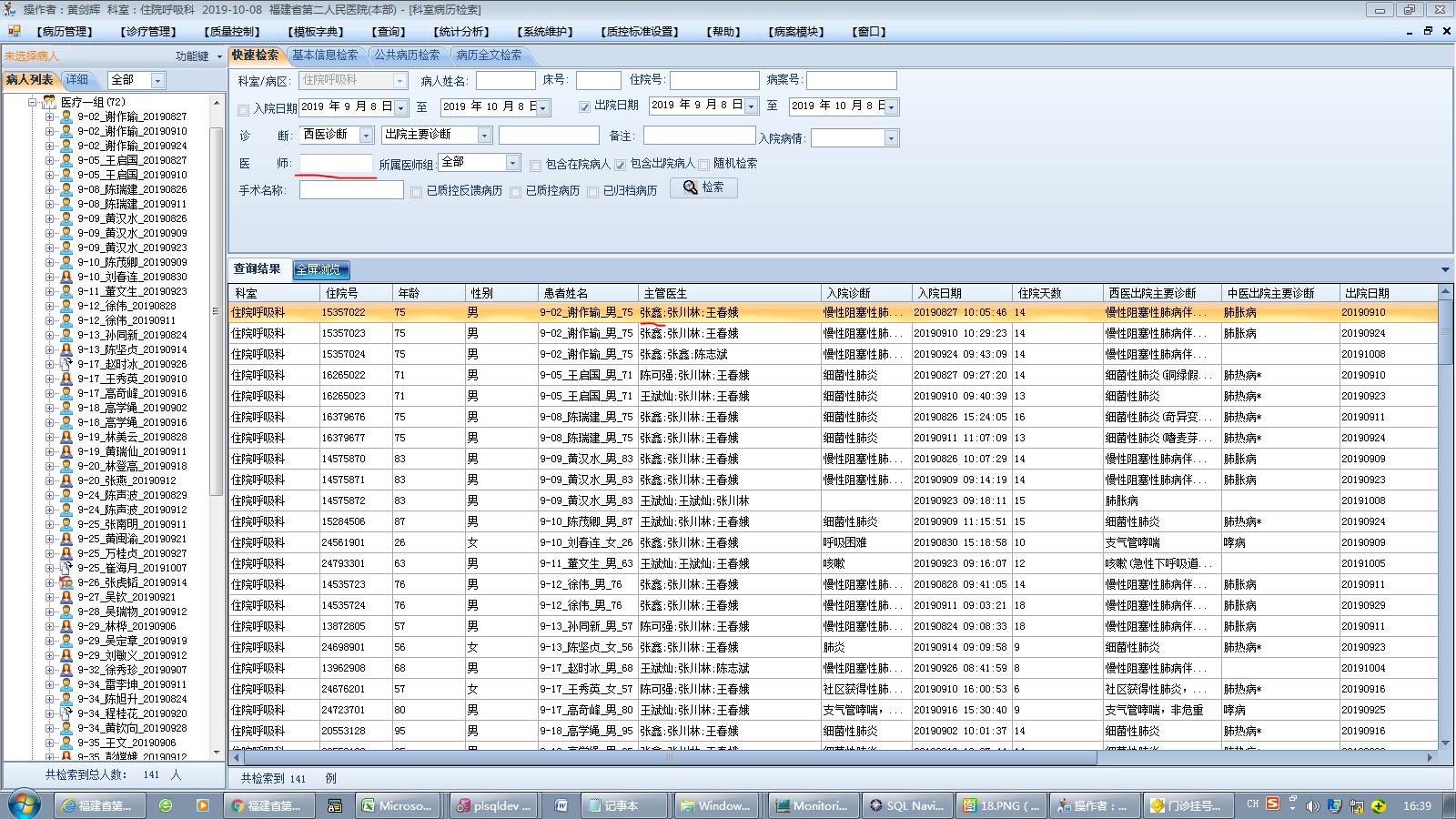Open the 全部 filter dropdown beside 详细 tab
1456x819 pixels.
point(157,81)
